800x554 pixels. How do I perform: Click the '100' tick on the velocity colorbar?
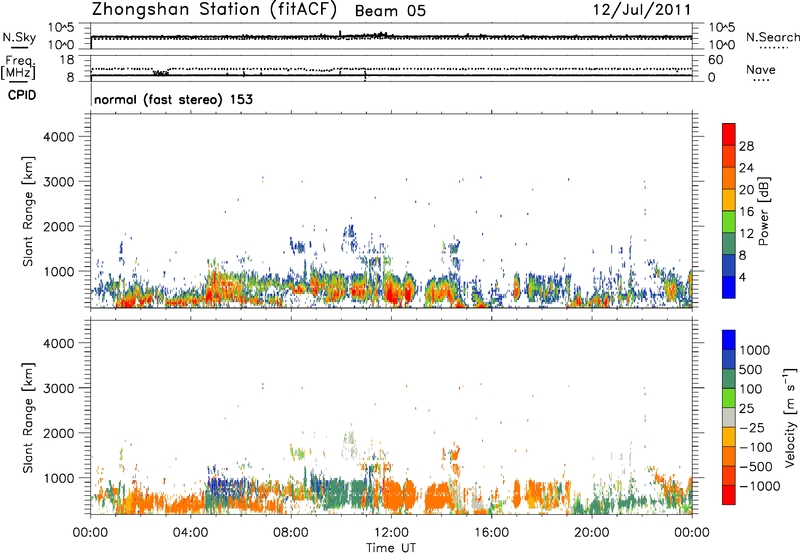click(x=751, y=389)
